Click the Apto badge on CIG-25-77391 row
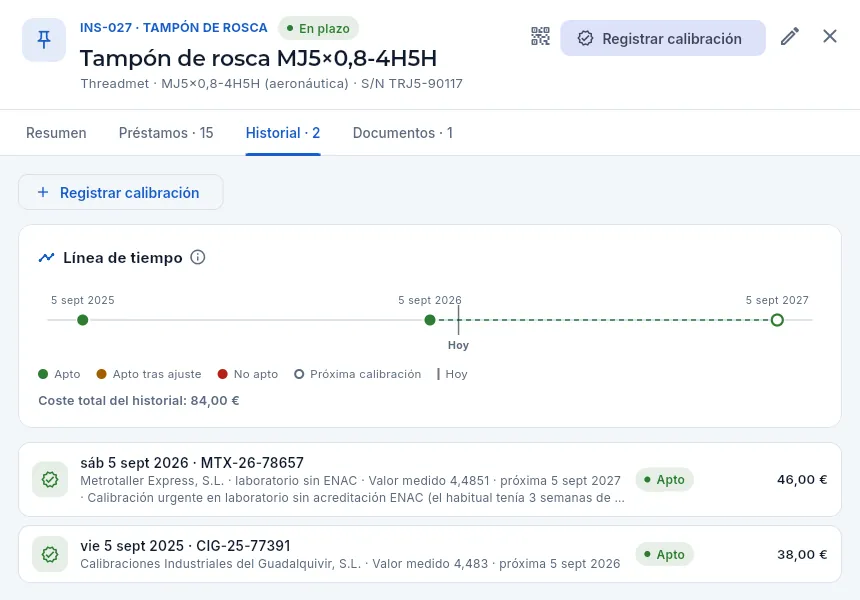Screen dimensions: 860x600 tap(665, 554)
